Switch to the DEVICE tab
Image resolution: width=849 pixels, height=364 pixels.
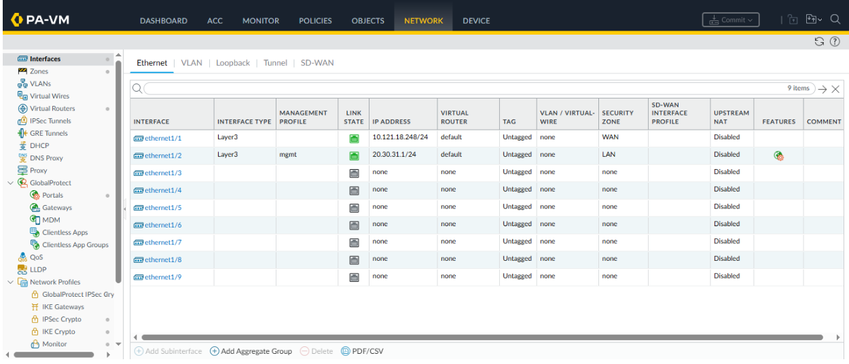[x=476, y=21]
